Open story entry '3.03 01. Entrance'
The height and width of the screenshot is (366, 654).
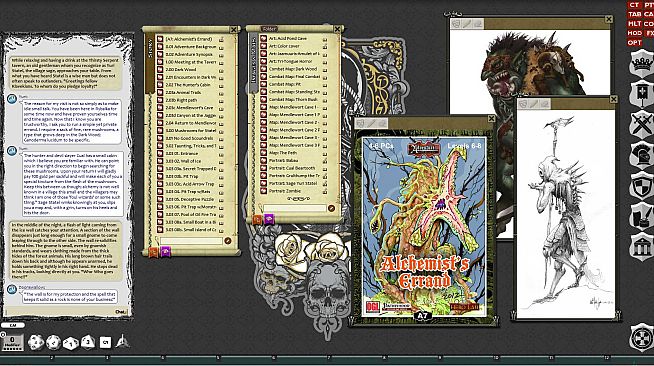(182, 154)
